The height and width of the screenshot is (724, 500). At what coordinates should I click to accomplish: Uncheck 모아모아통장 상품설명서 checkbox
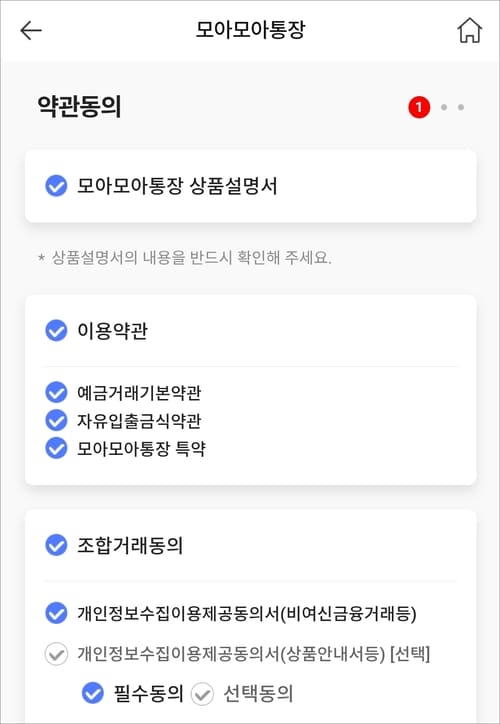click(x=56, y=186)
